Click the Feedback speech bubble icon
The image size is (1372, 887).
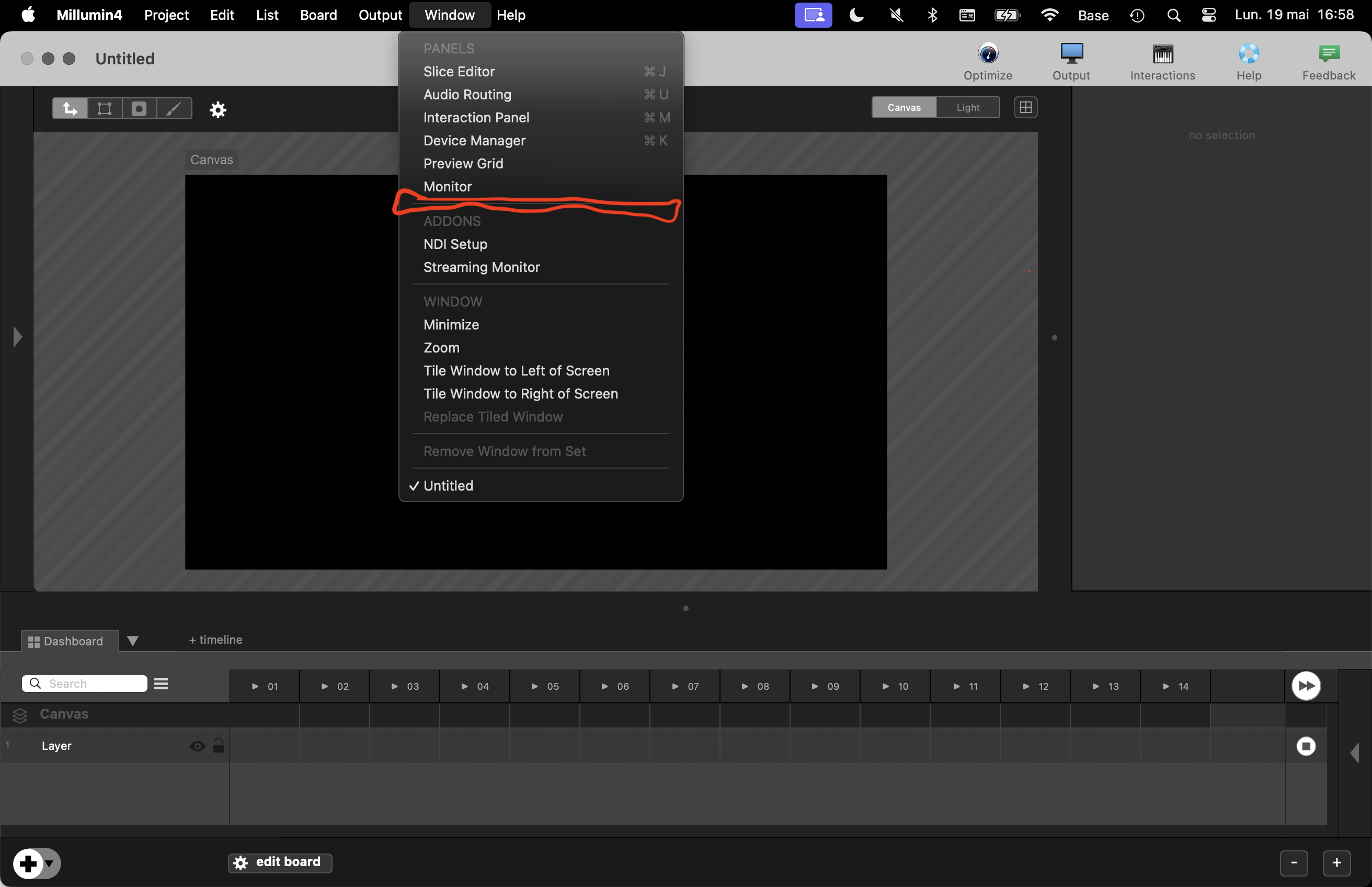(x=1328, y=53)
